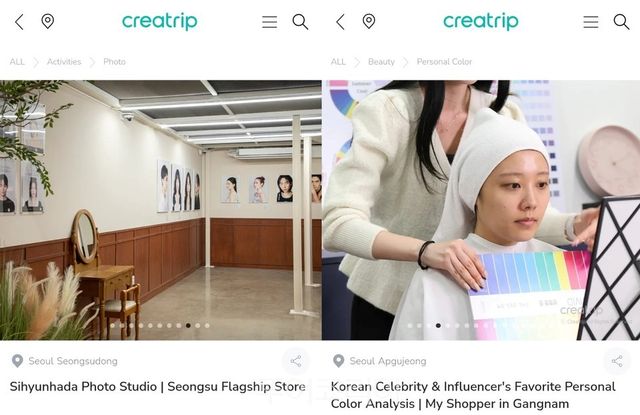Open hamburger menu on left screen
640x415 pixels.
click(x=269, y=22)
